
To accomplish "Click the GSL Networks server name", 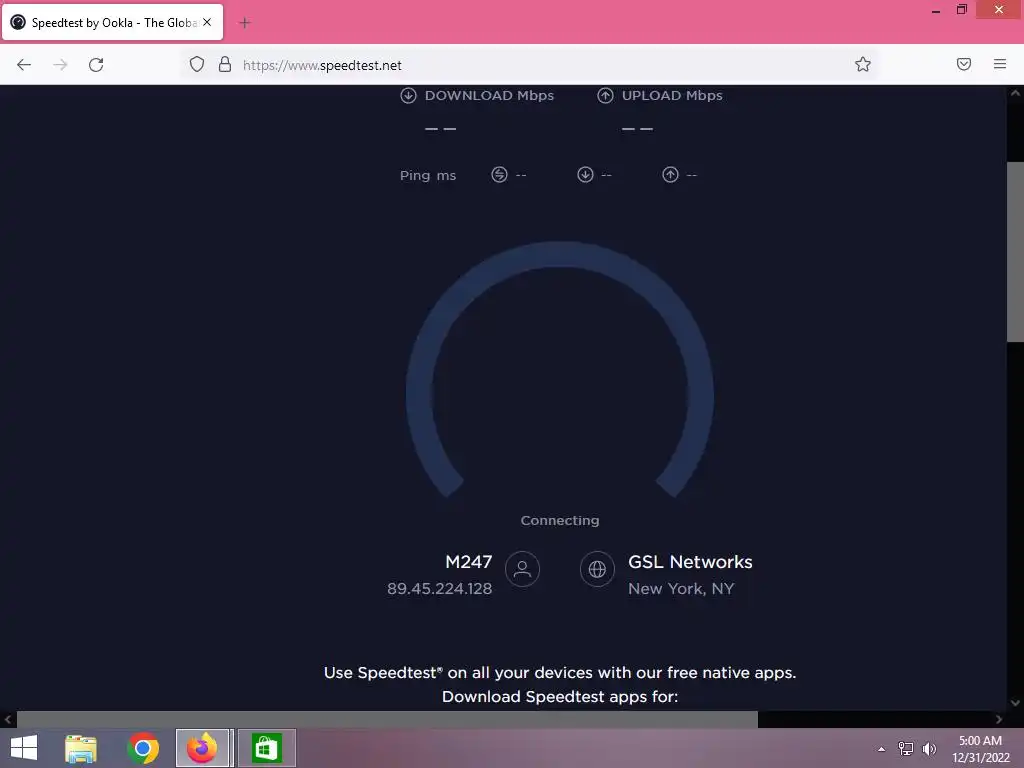I will pyautogui.click(x=690, y=562).
